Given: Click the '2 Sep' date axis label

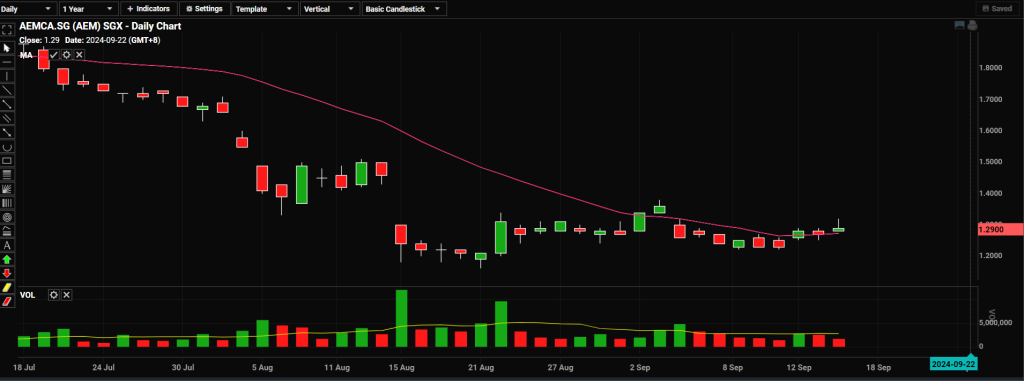Looking at the screenshot, I should pyautogui.click(x=641, y=367).
